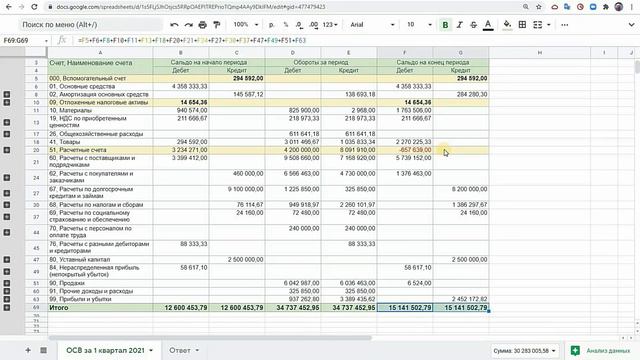Open the font size 10 dropdown
Image resolution: width=640 pixels, height=360 pixels.
click(419, 25)
